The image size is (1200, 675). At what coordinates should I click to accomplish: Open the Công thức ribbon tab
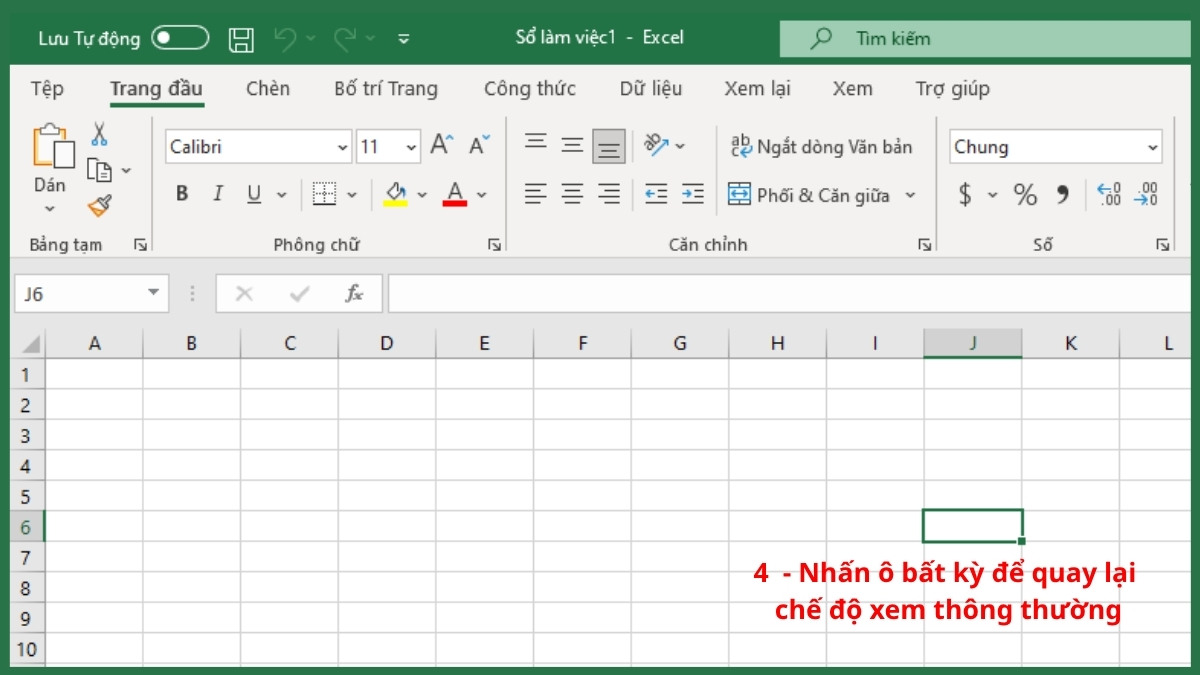(530, 89)
